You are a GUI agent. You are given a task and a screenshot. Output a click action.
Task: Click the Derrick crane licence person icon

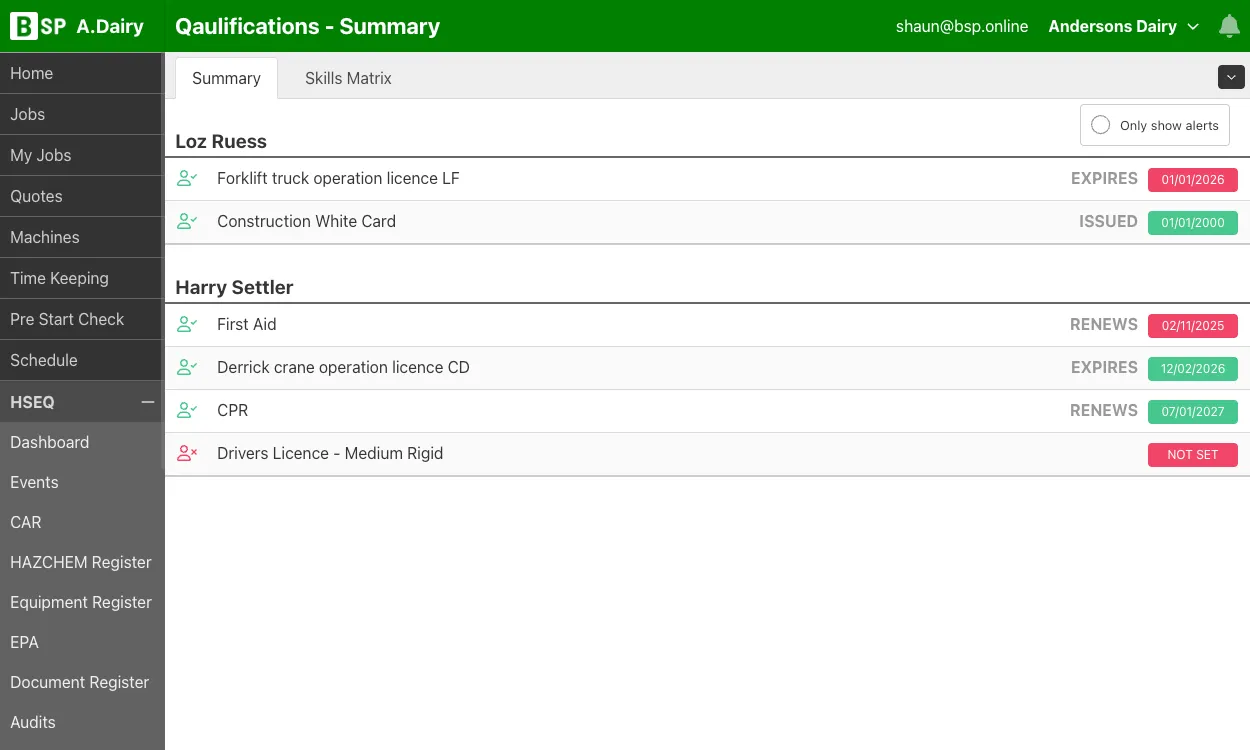[x=187, y=368]
